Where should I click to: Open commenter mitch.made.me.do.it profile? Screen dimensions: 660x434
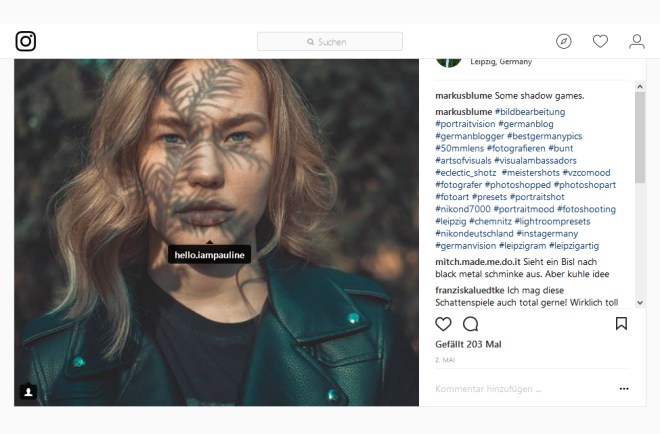(477, 261)
